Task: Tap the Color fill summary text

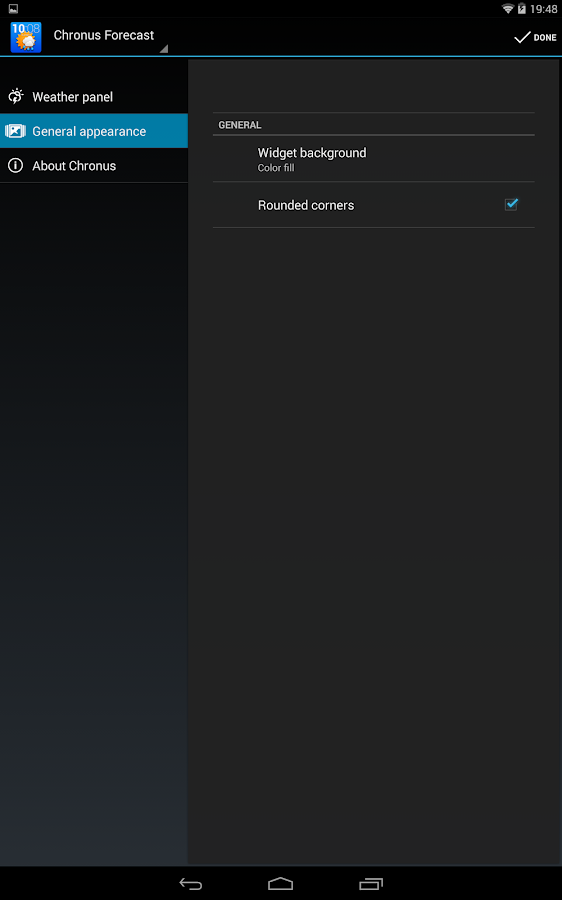Action: [276, 168]
